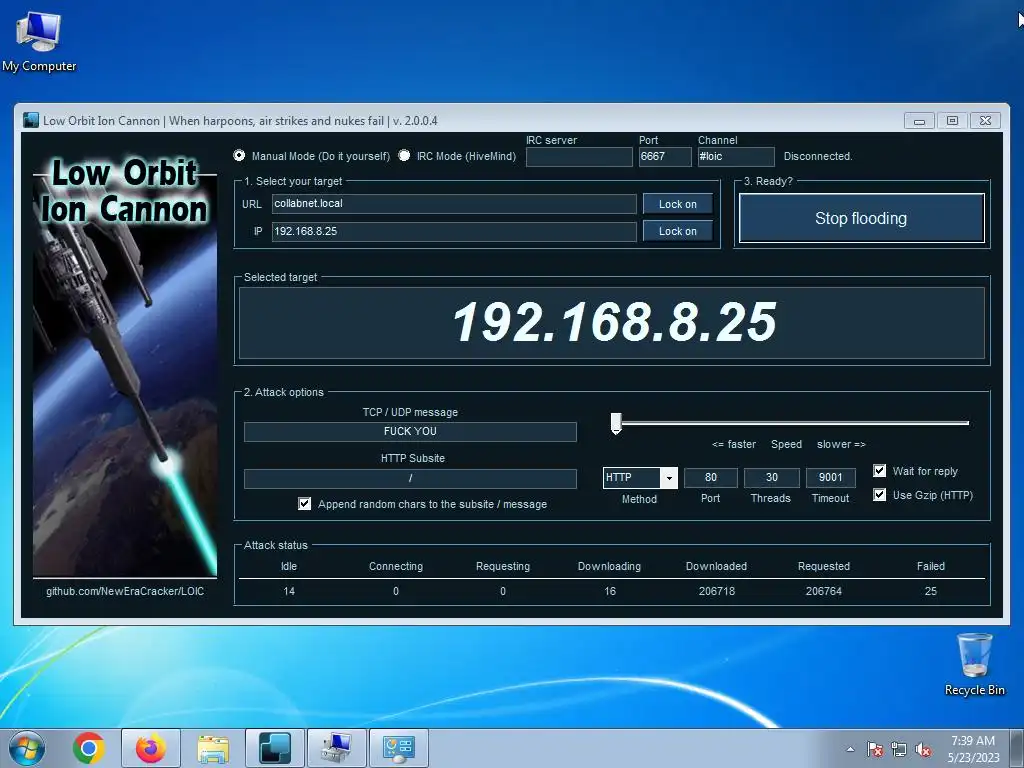Minimize the Low Orbit Ion Cannon window
This screenshot has width=1024, height=768.
[x=920, y=121]
